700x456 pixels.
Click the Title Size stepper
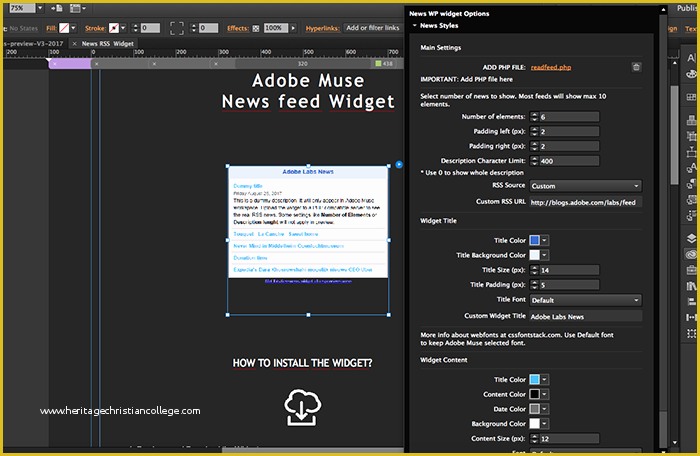pos(534,270)
